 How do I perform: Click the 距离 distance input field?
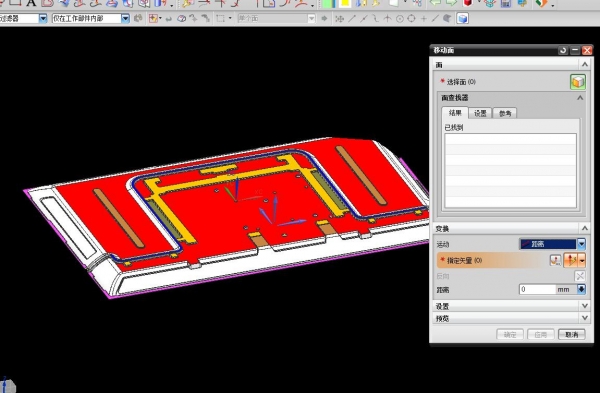tap(538, 289)
